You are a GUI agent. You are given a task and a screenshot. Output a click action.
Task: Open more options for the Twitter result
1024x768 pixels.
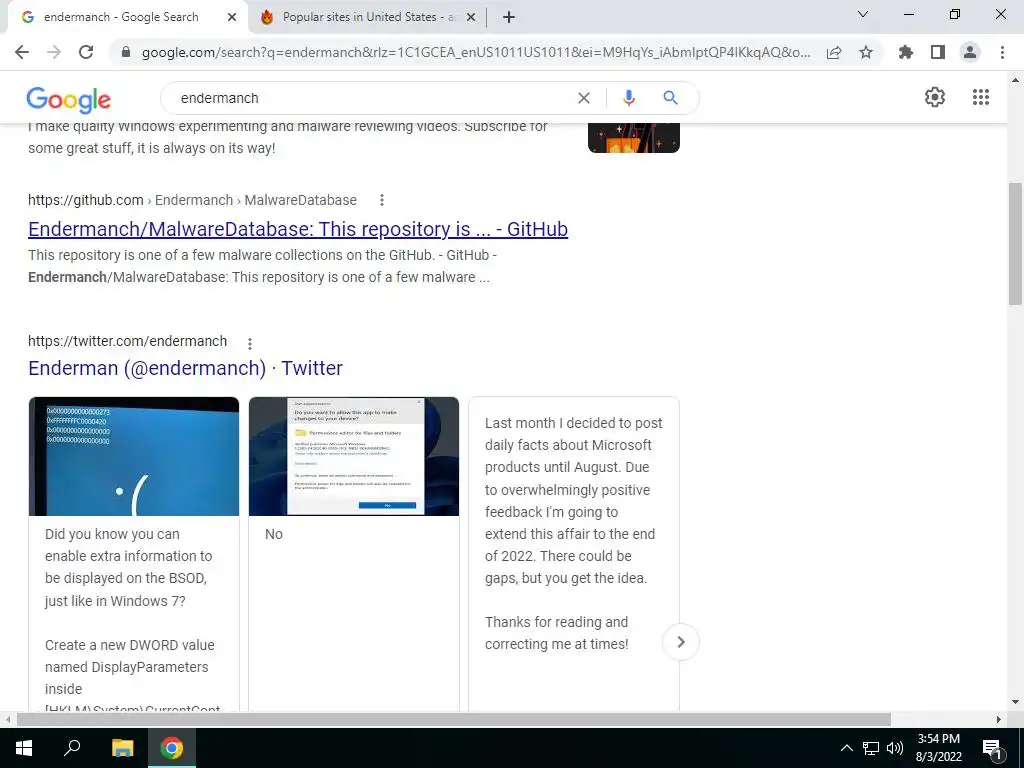coord(249,344)
